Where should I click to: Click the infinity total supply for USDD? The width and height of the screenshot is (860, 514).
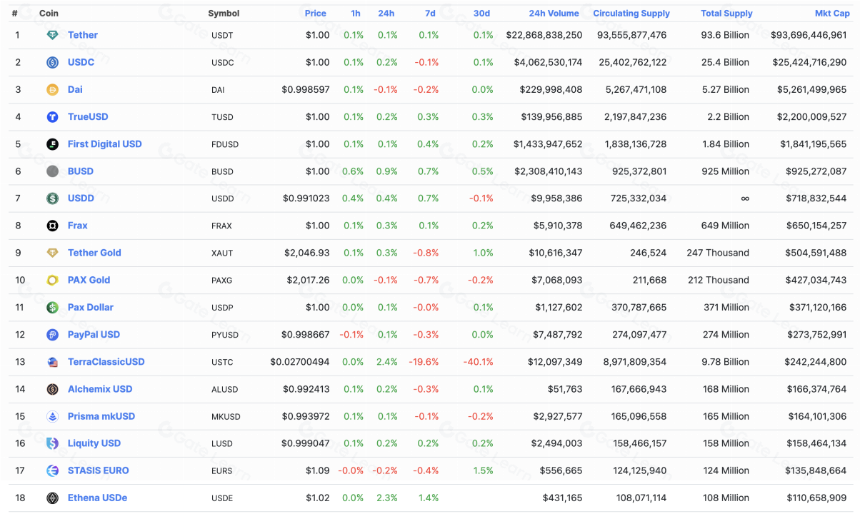745,199
